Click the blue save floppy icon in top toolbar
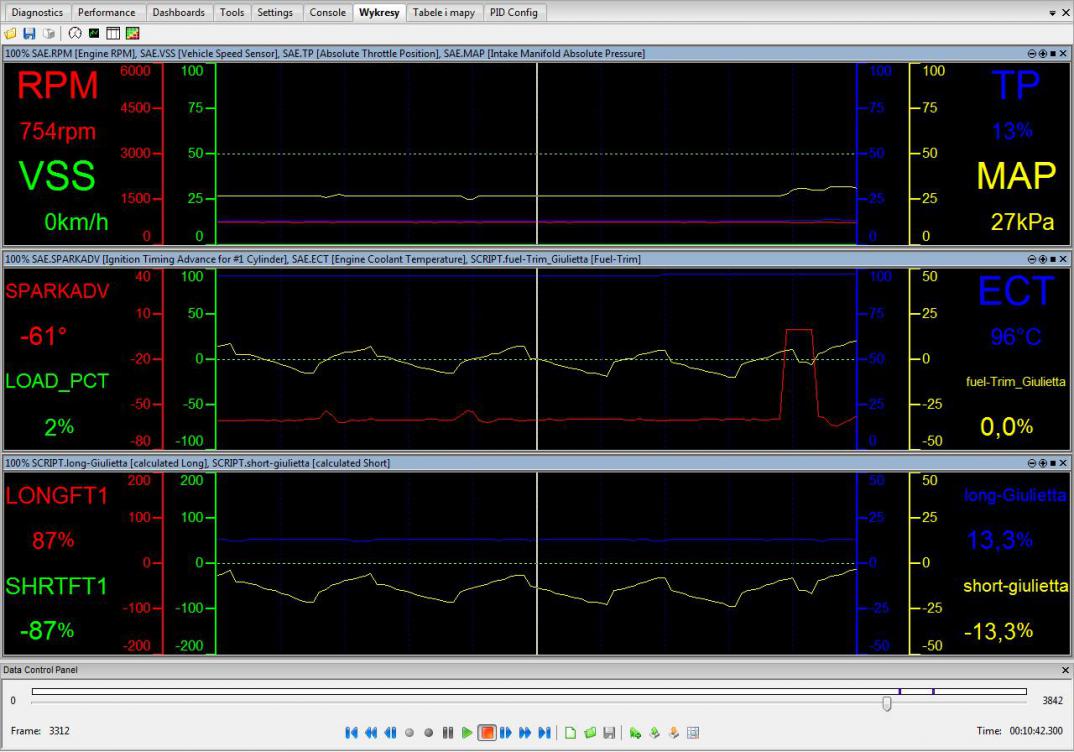Image resolution: width=1074 pixels, height=752 pixels. click(x=29, y=33)
